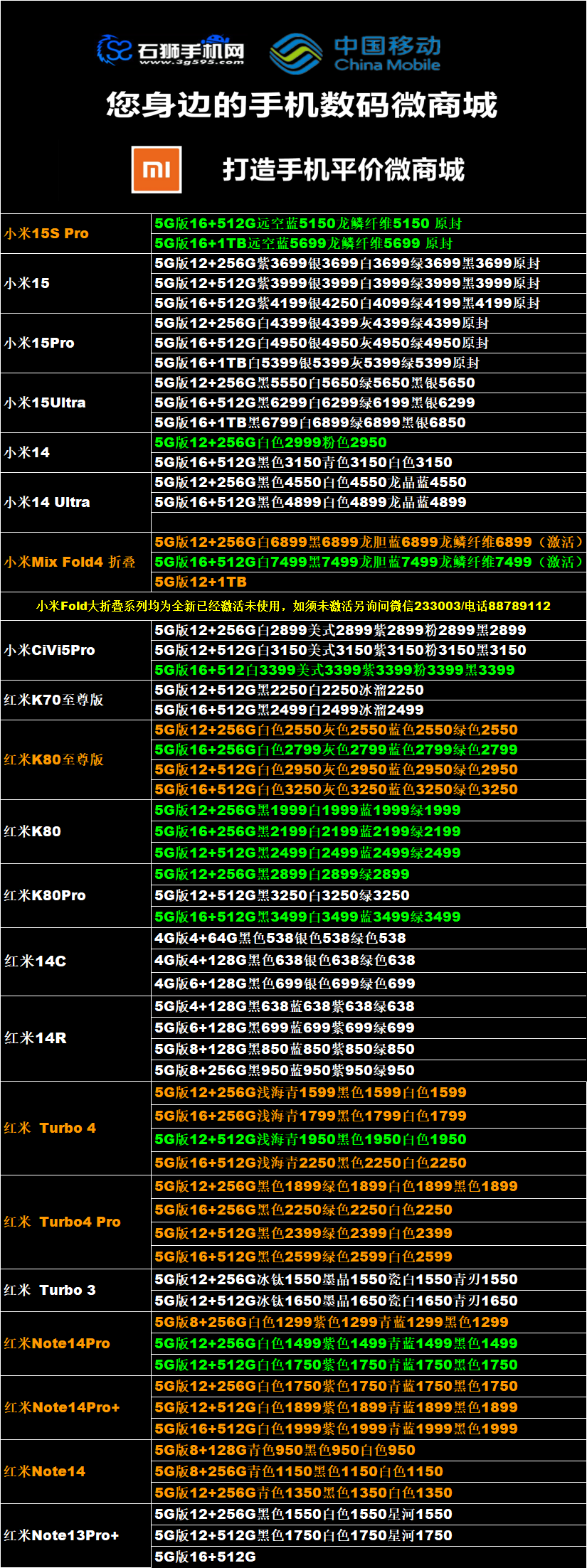The width and height of the screenshot is (587, 1568).
Task: Select the 小米15 model label cell
Action: pyautogui.click(x=76, y=283)
